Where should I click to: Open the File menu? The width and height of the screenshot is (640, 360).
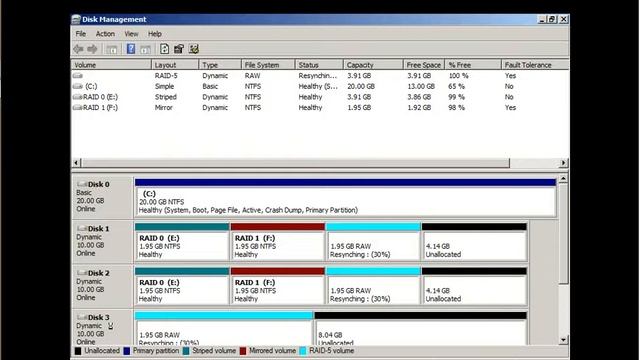(x=80, y=34)
